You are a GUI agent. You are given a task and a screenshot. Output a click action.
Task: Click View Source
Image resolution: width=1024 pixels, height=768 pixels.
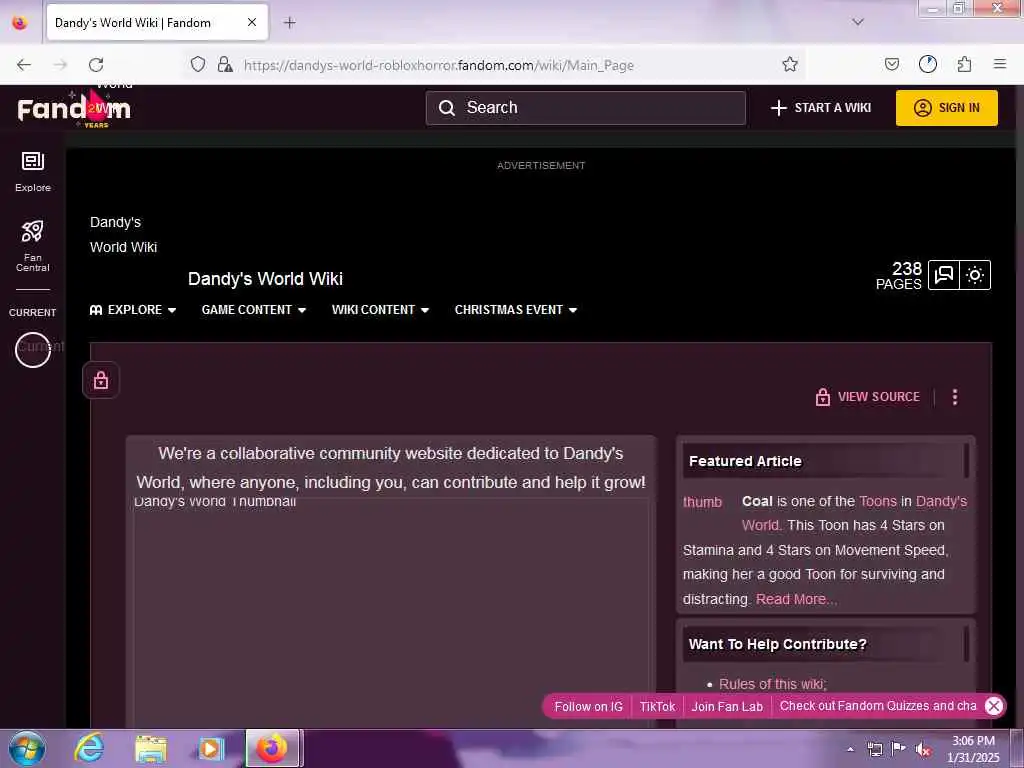[868, 397]
